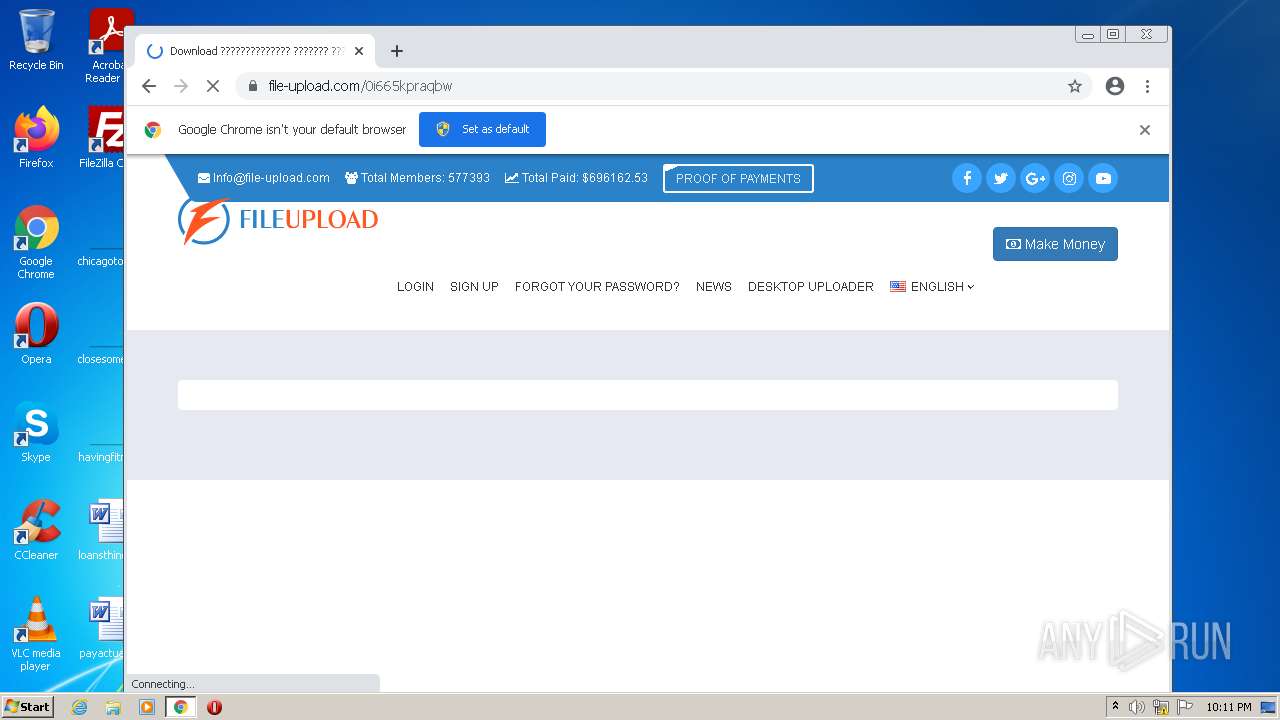1280x720 pixels.
Task: Open the Recycle Bin desktop icon
Action: (36, 40)
